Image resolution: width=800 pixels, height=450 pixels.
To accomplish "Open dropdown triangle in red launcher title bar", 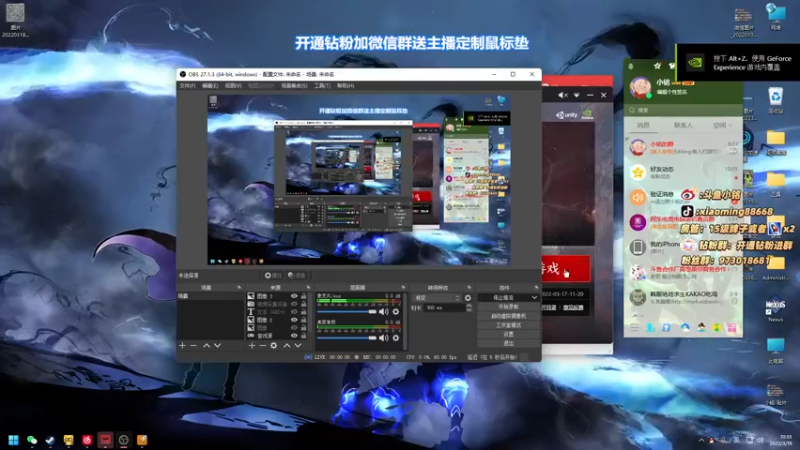I will coord(577,95).
